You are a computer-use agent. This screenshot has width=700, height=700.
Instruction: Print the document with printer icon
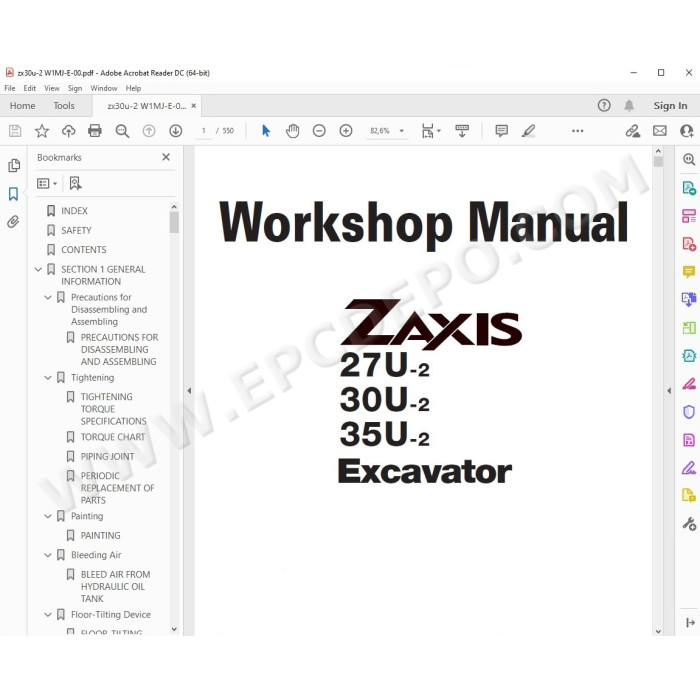pyautogui.click(x=95, y=131)
